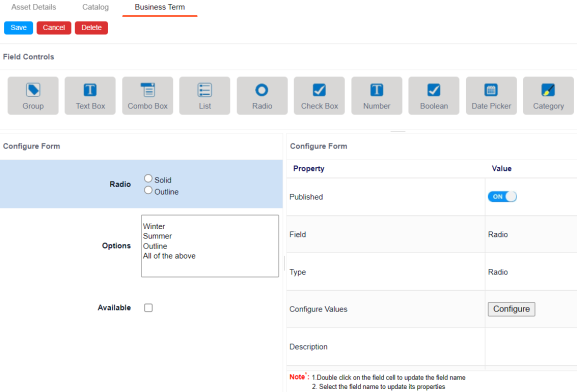Choose Summer in the Options list
The width and height of the screenshot is (577, 392).
157,236
